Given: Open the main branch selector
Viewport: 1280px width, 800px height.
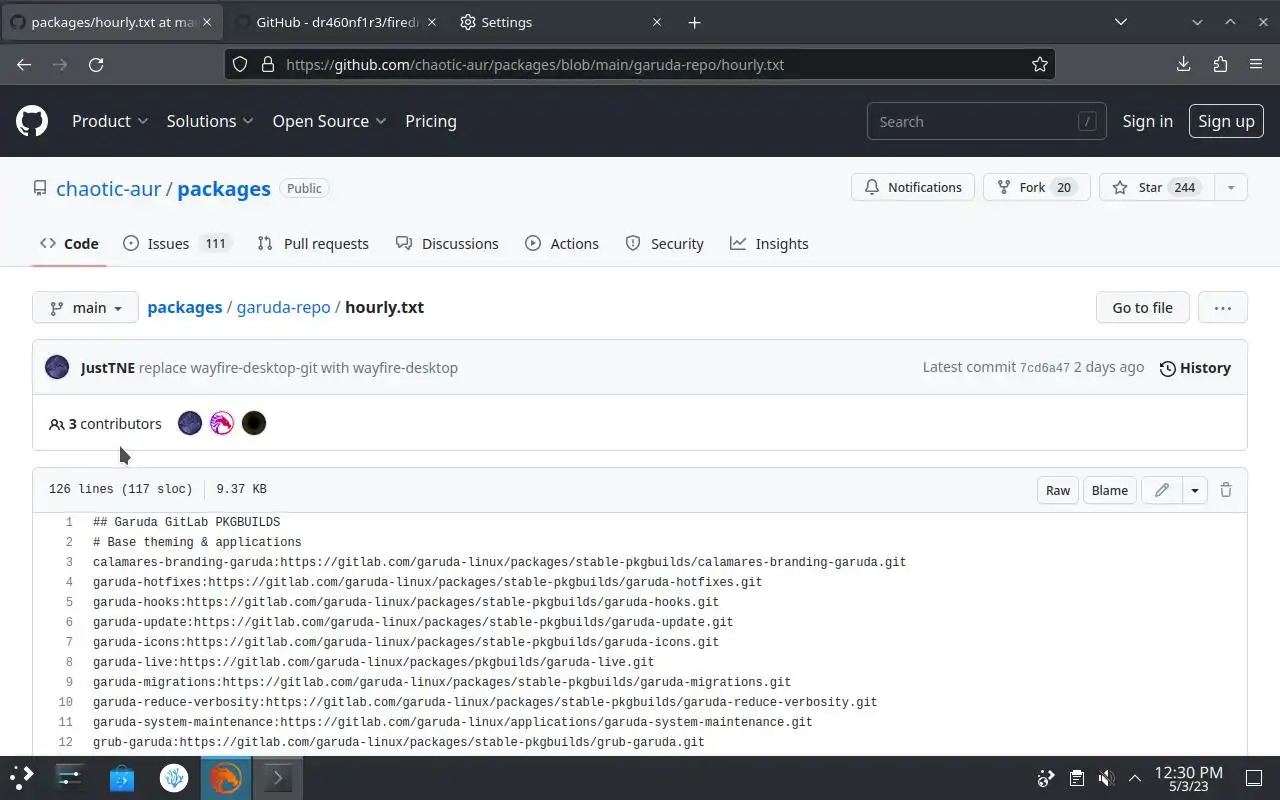Looking at the screenshot, I should point(85,308).
